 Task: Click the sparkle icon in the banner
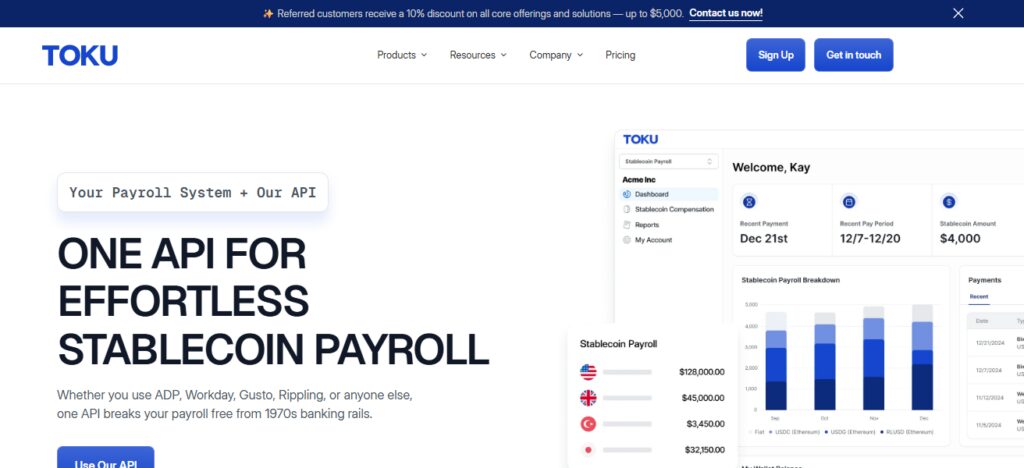268,13
